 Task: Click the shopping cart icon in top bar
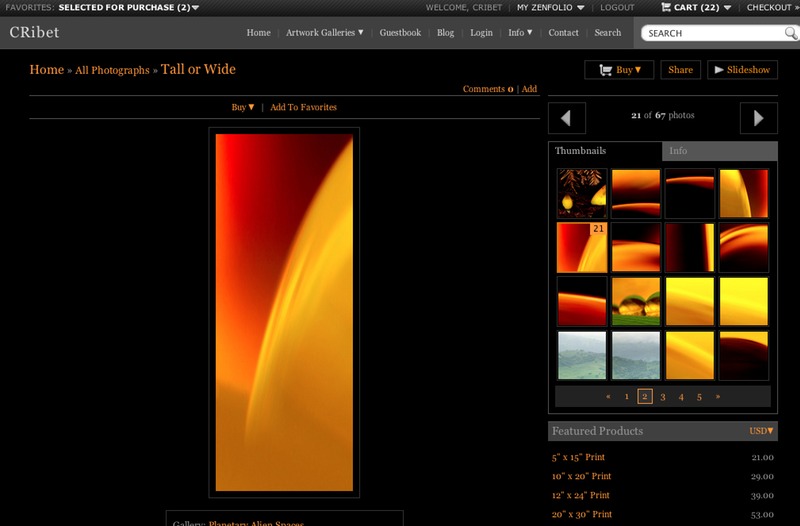667,7
